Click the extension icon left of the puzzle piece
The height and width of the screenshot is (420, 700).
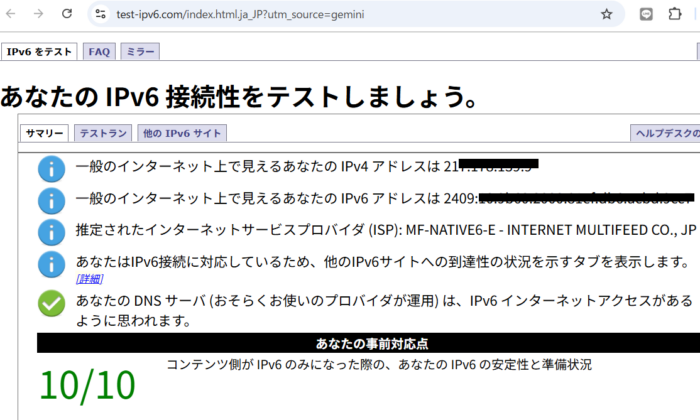click(646, 14)
